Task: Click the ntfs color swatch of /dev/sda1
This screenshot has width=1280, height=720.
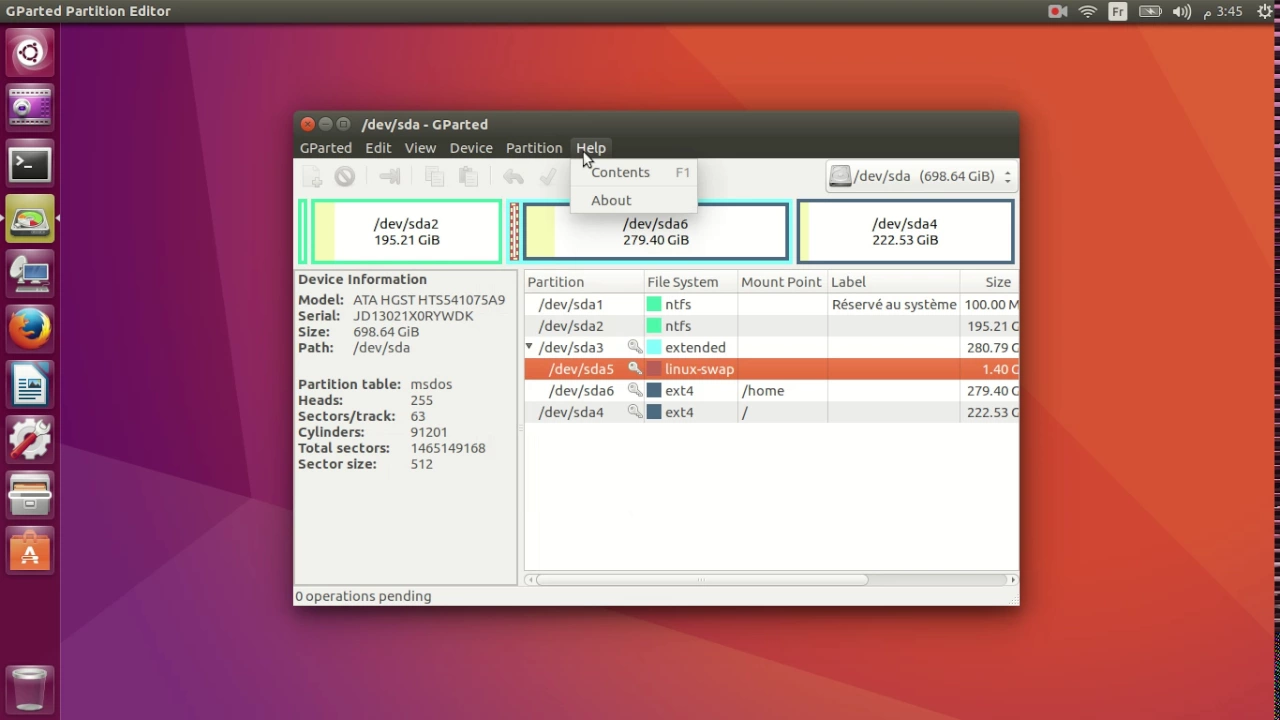Action: (654, 304)
